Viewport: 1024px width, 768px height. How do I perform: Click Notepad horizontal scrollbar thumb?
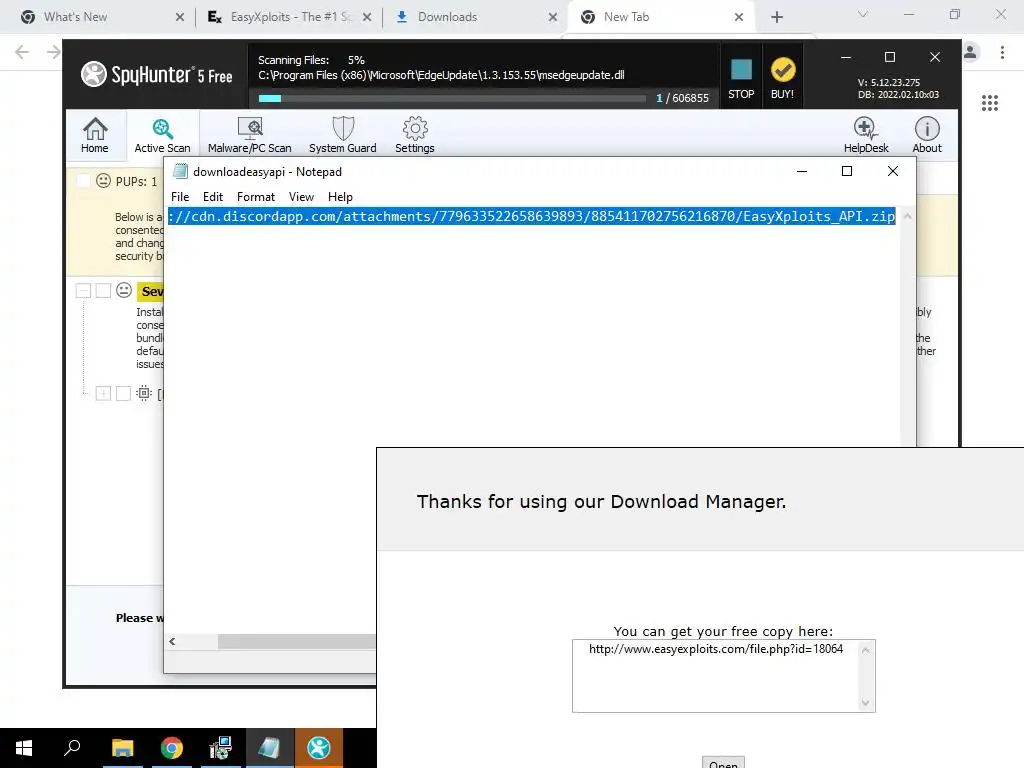[x=296, y=641]
